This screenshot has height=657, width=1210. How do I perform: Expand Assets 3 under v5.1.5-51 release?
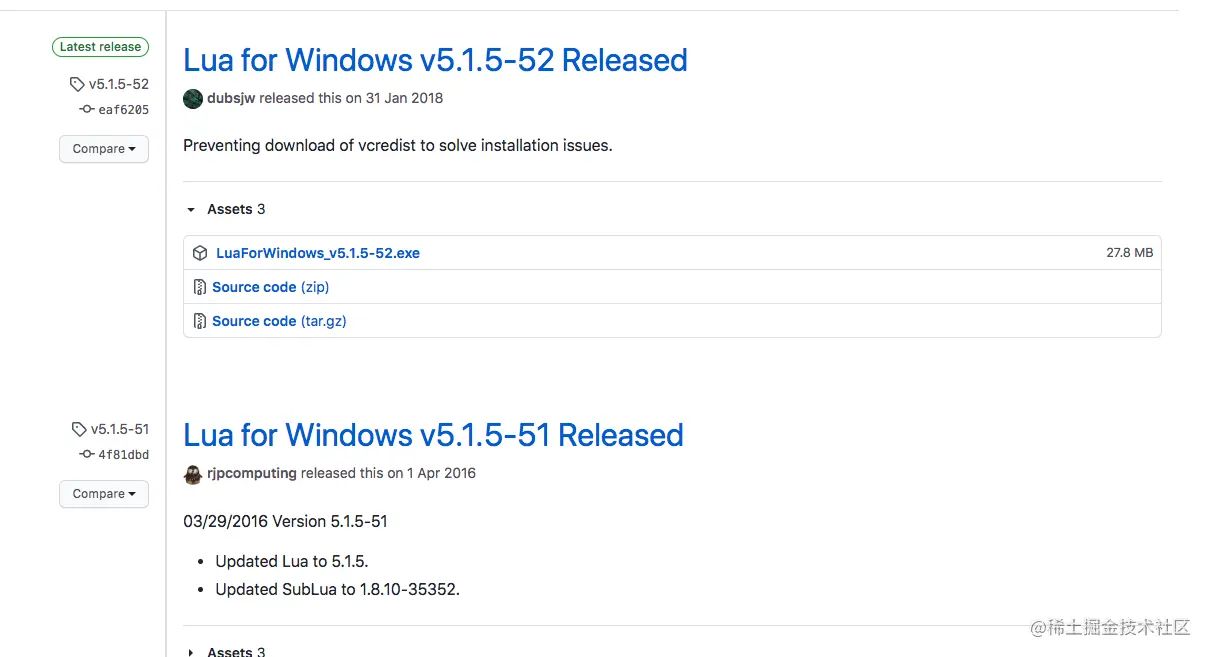[x=191, y=652]
